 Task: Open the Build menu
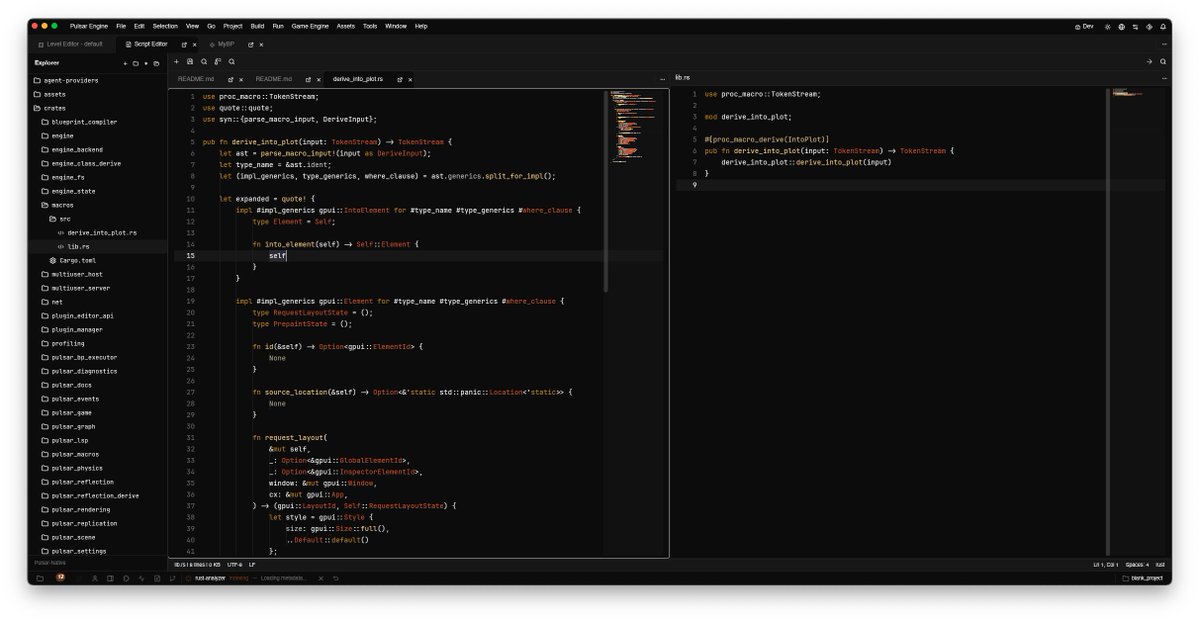pos(258,26)
